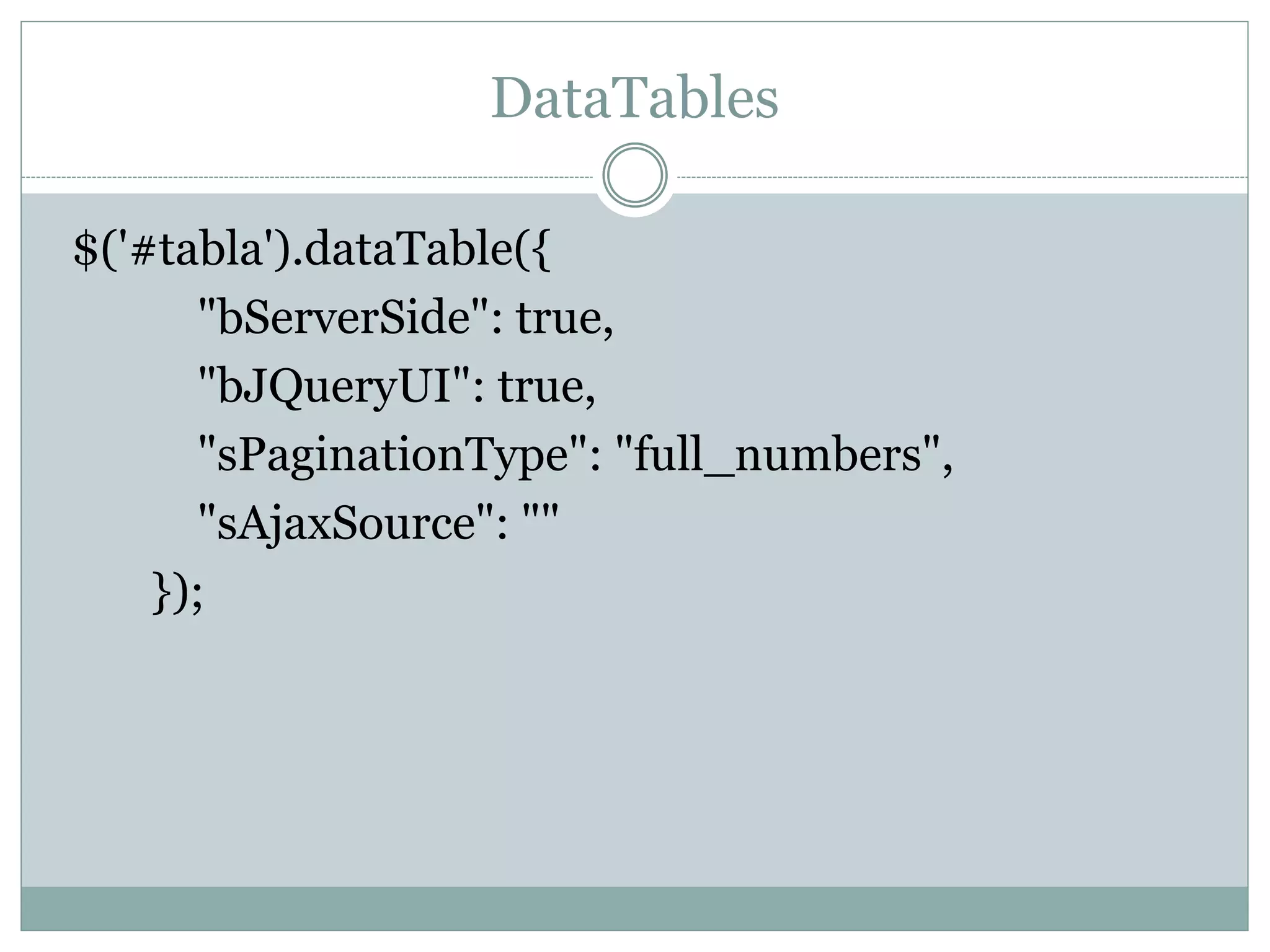Image resolution: width=1270 pixels, height=952 pixels.
Task: Click the true value after bJQueryUI
Action: click(541, 386)
